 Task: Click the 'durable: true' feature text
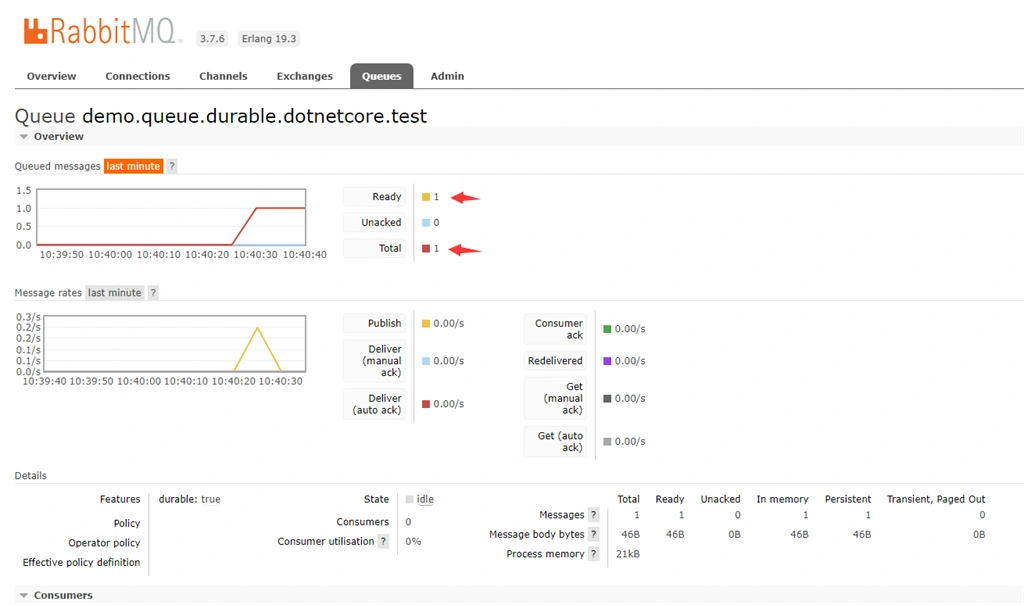pyautogui.click(x=189, y=499)
